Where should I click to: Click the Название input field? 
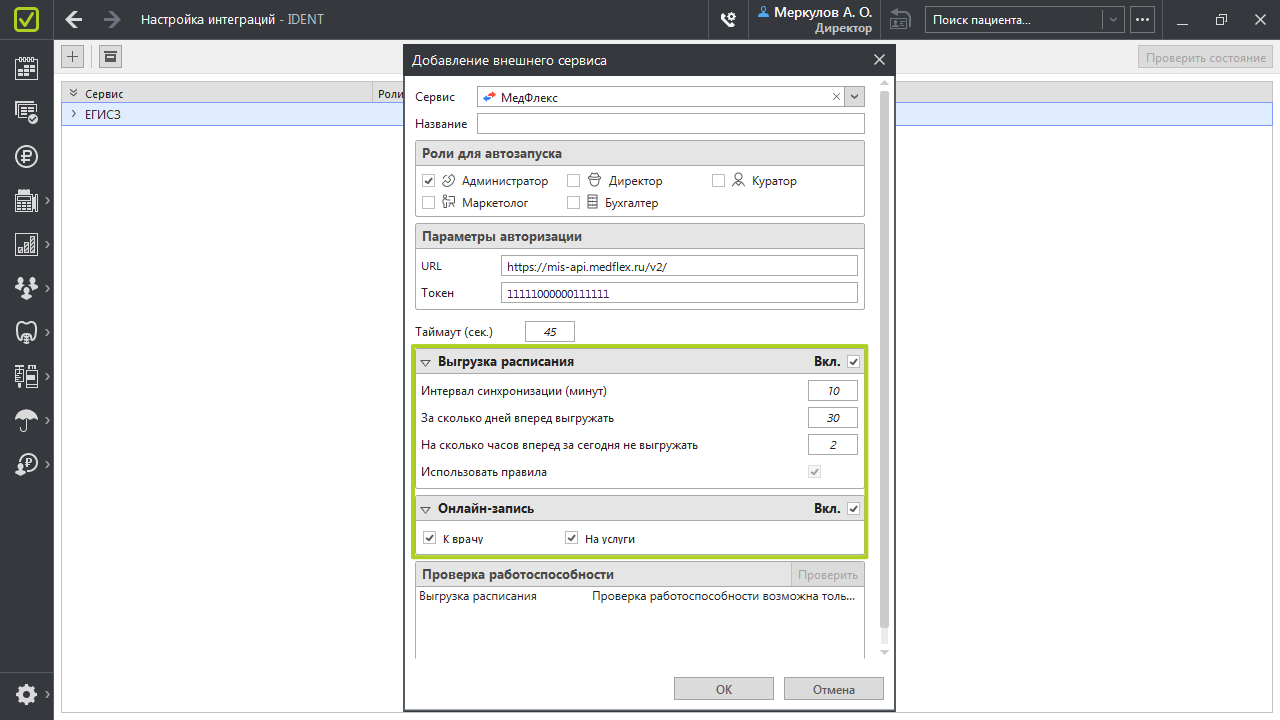(670, 124)
